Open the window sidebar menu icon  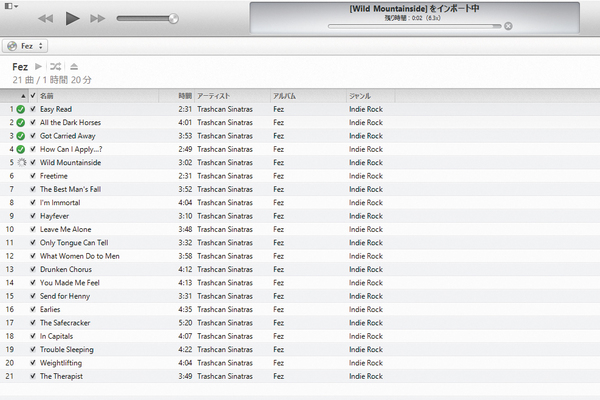(x=11, y=6)
